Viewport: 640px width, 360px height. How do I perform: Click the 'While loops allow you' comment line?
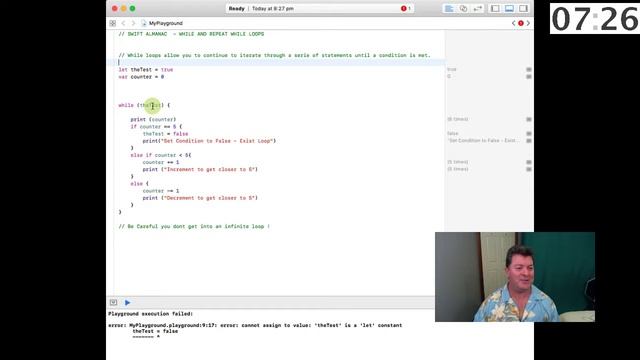(x=274, y=56)
